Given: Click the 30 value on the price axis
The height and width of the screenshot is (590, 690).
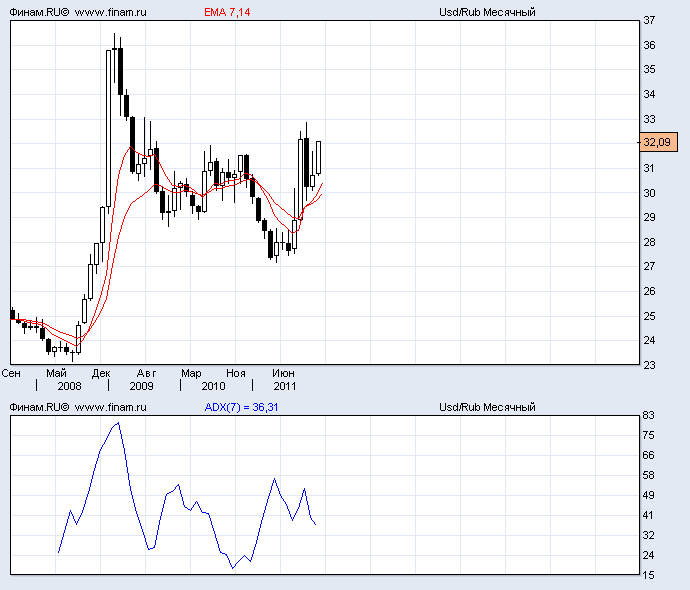Looking at the screenshot, I should 649,193.
